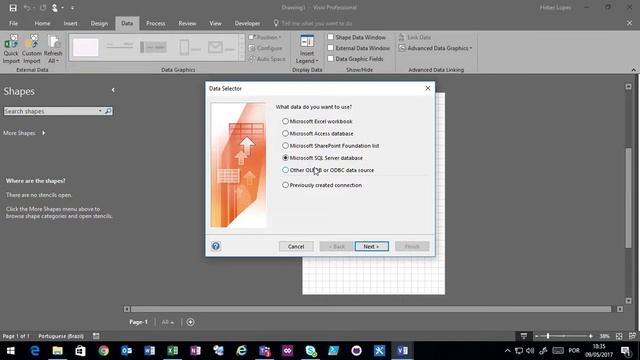Click the Page-1 tab
640x360 pixels.
tap(138, 322)
